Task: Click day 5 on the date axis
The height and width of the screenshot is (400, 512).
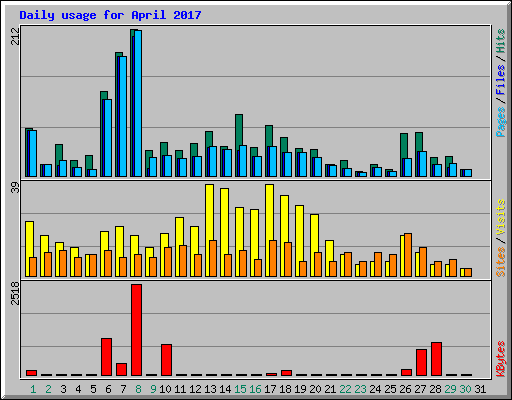Action: pos(93,389)
